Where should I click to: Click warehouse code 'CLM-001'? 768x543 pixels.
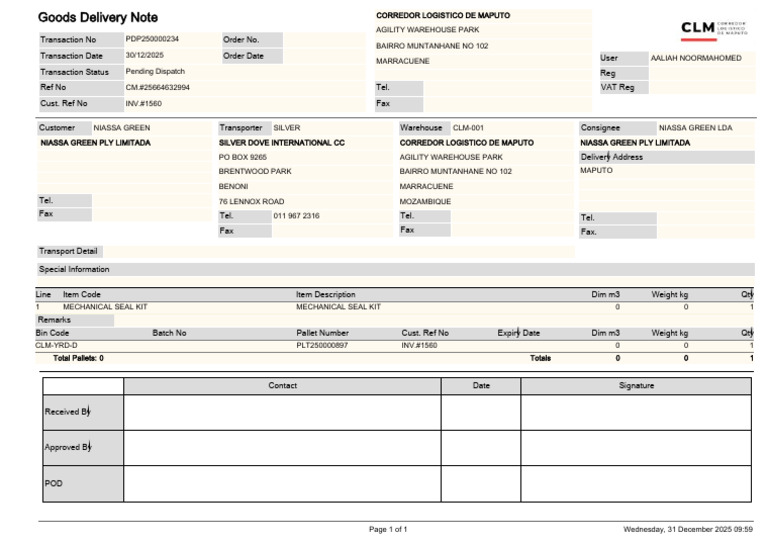click(468, 127)
